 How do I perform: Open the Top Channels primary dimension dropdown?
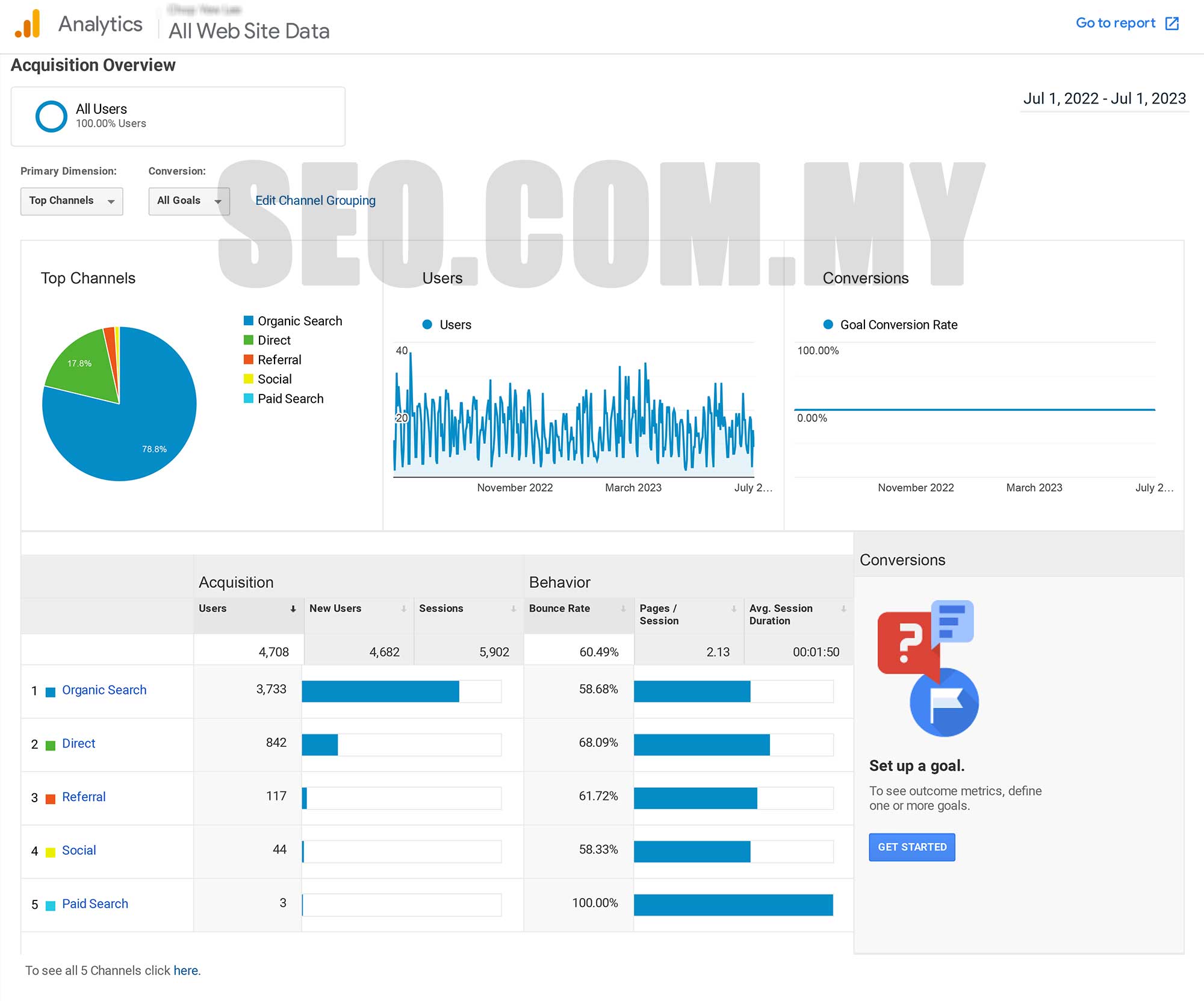(x=72, y=201)
